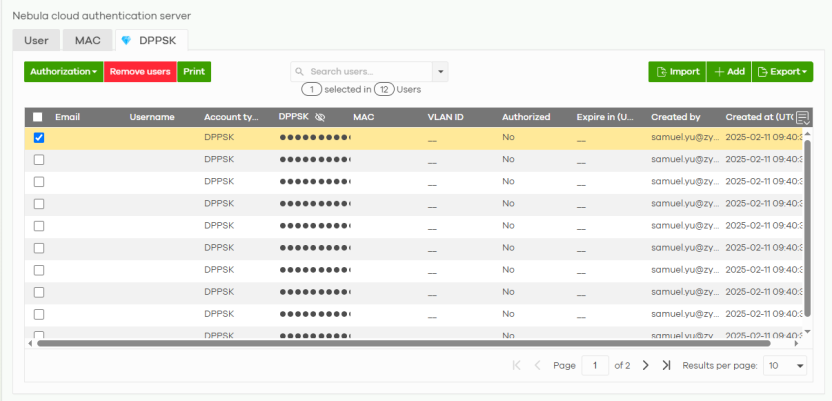Sort by the Created by column header
This screenshot has height=401, width=832.
coord(676,117)
